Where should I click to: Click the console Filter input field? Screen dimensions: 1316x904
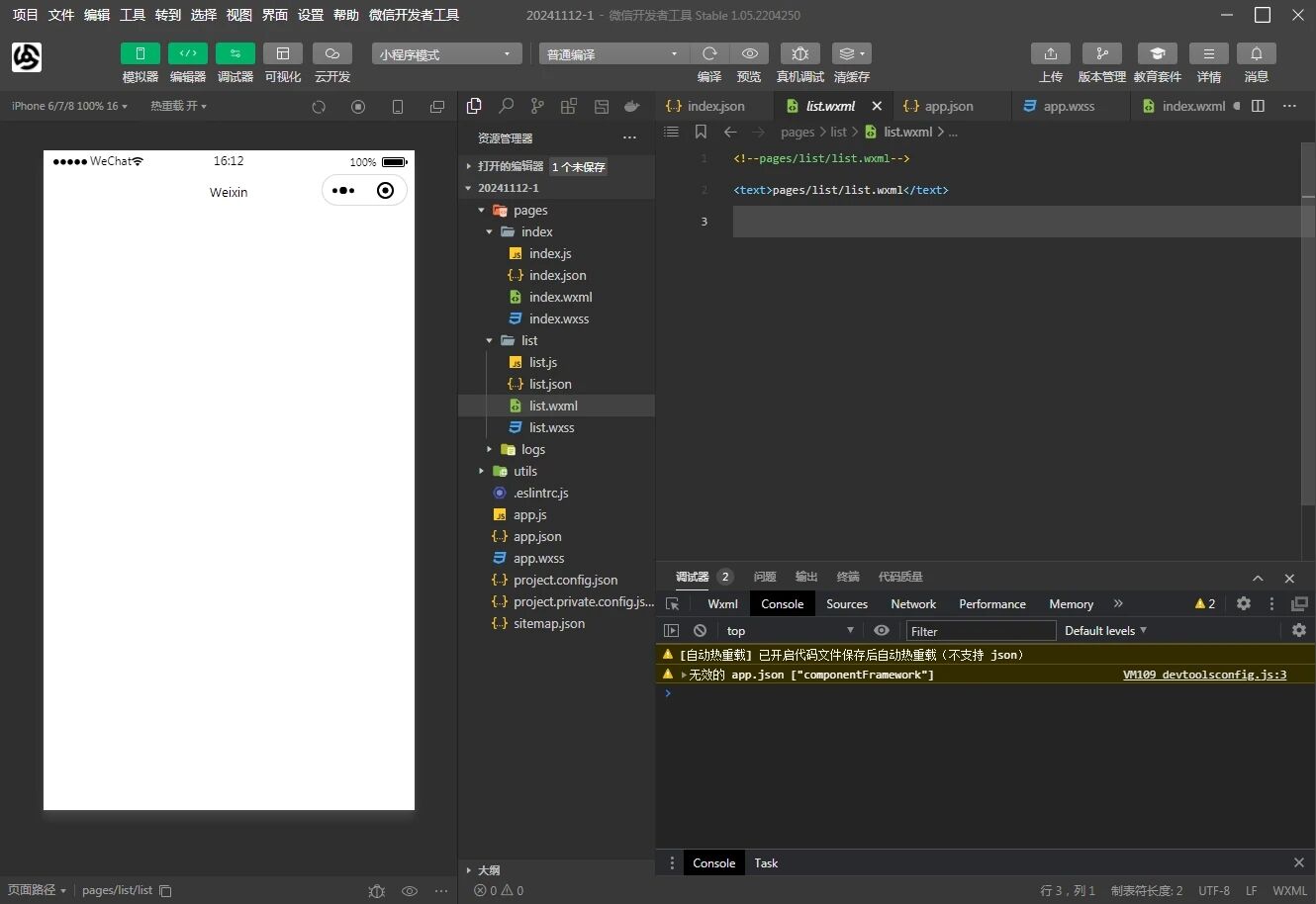[981, 631]
